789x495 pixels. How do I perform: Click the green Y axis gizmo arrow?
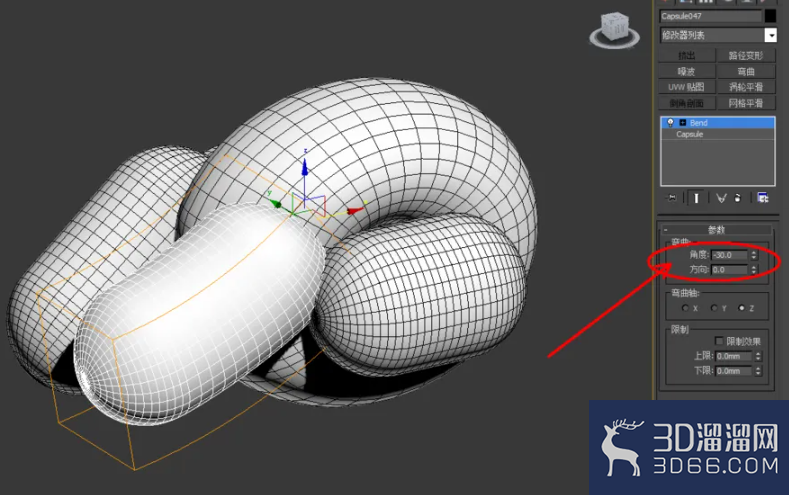(275, 203)
